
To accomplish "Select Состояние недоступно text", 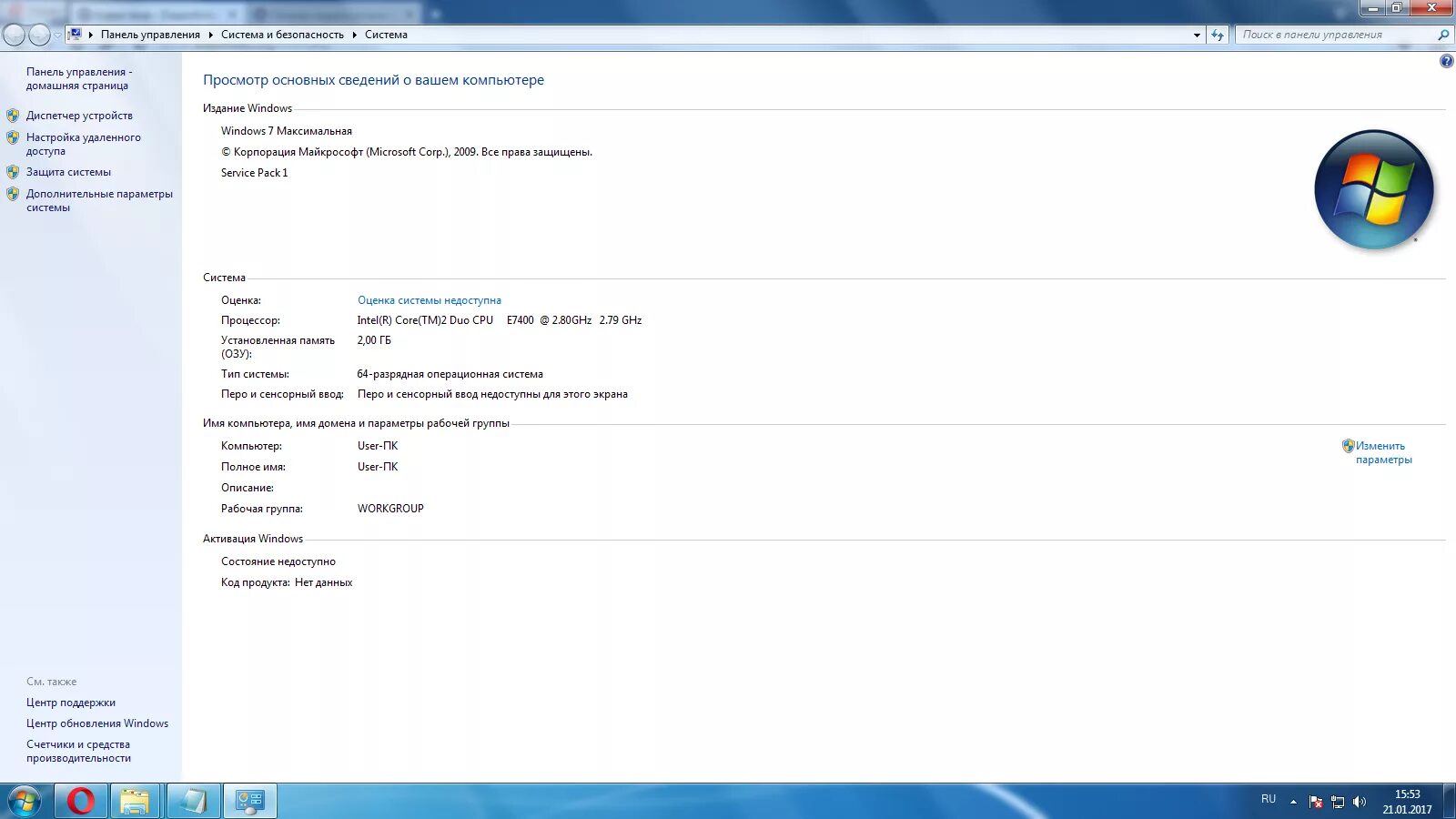I will tap(278, 561).
